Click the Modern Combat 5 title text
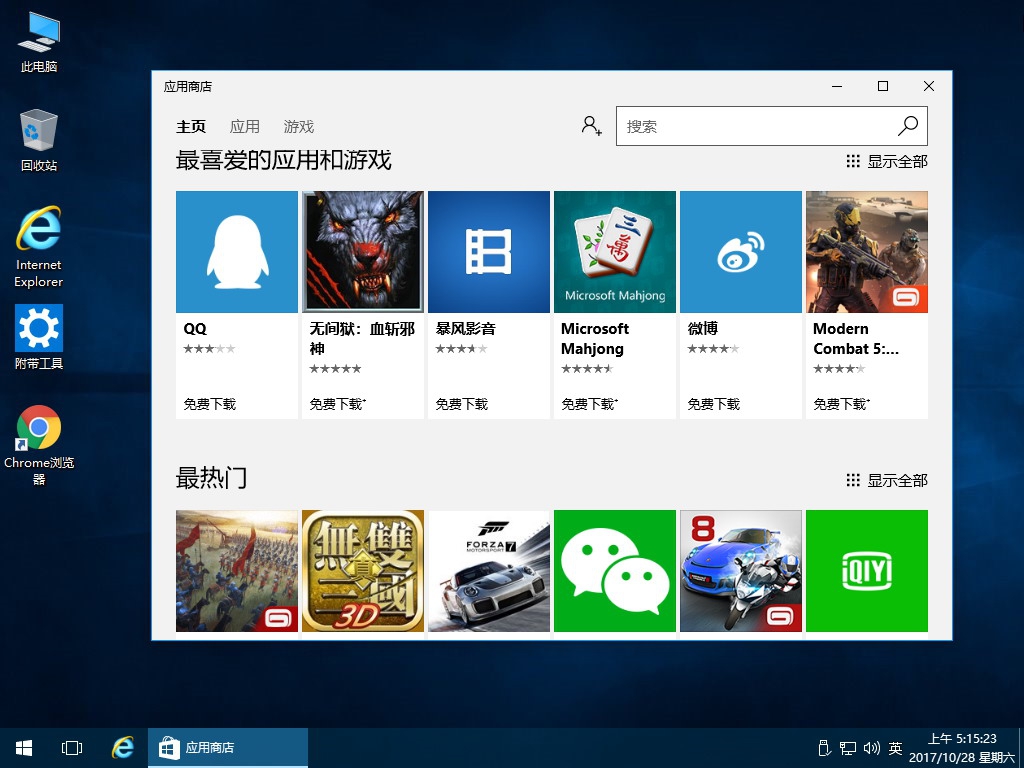This screenshot has height=768, width=1024. click(856, 338)
